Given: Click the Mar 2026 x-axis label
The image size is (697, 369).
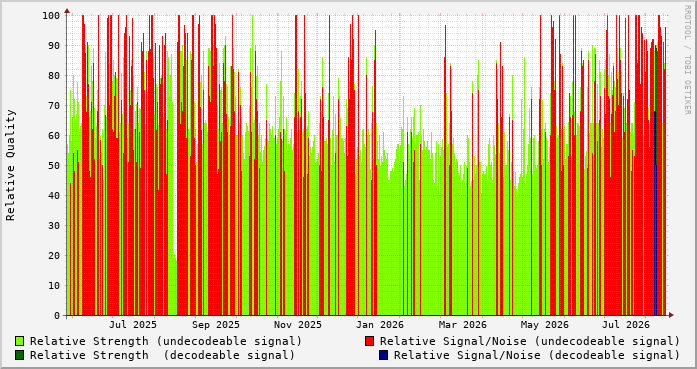Looking at the screenshot, I should 463,325.
